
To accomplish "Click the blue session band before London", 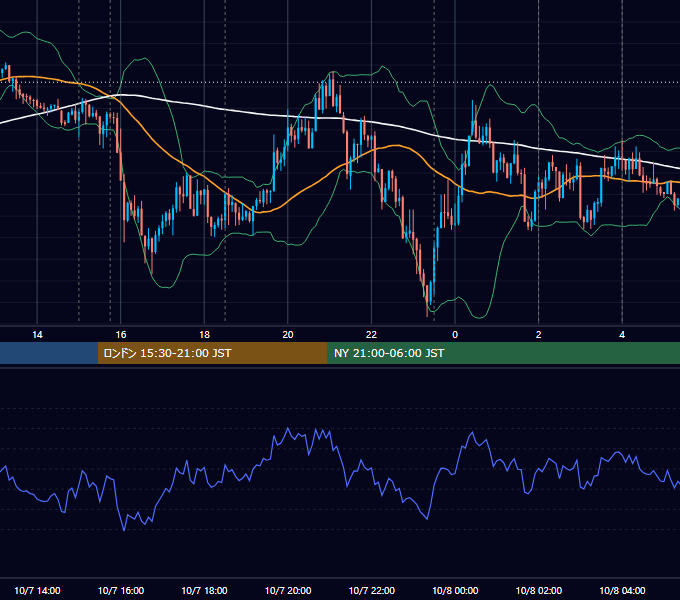I will 49,353.
